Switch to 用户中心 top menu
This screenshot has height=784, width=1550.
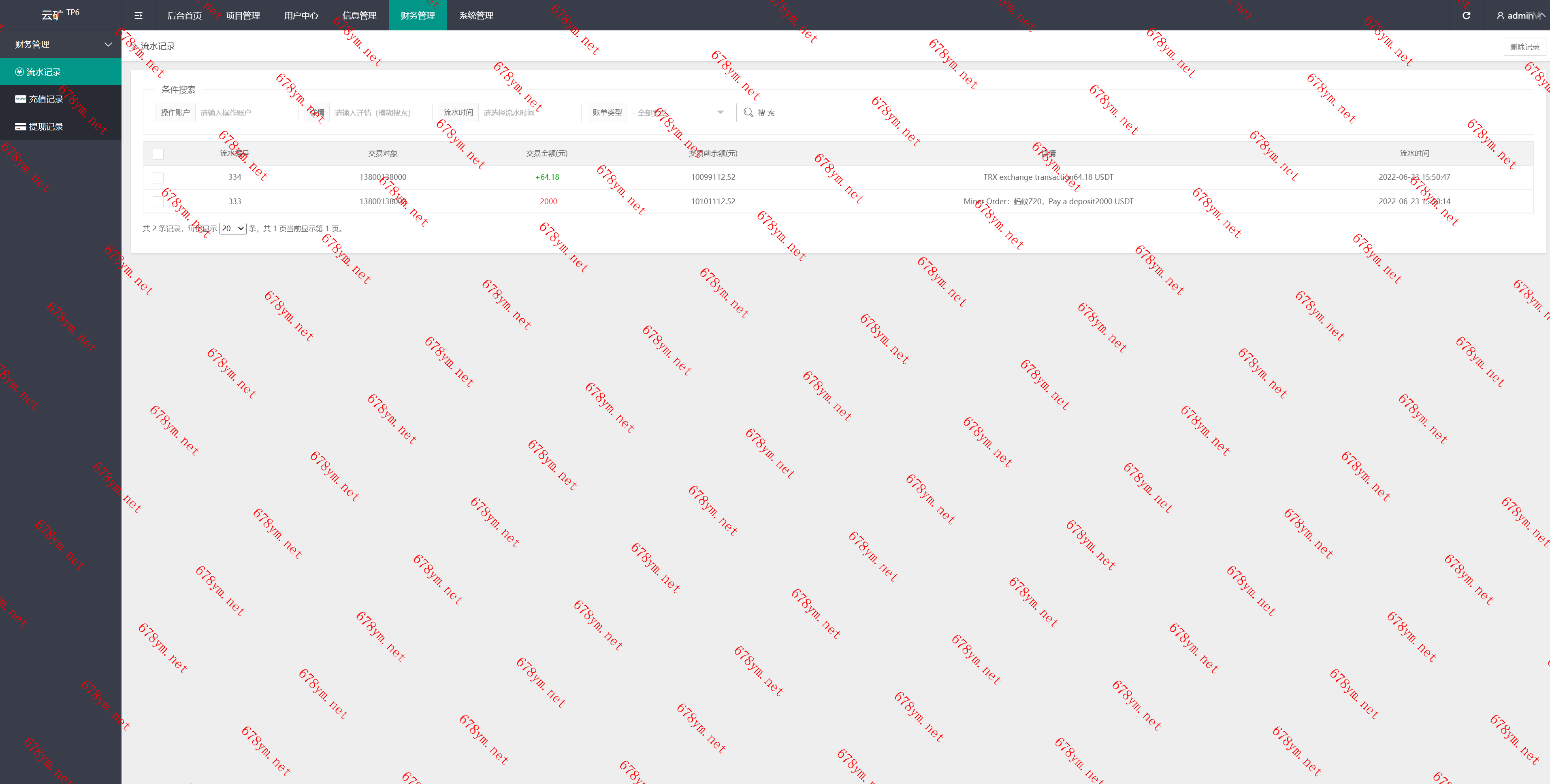click(x=301, y=16)
